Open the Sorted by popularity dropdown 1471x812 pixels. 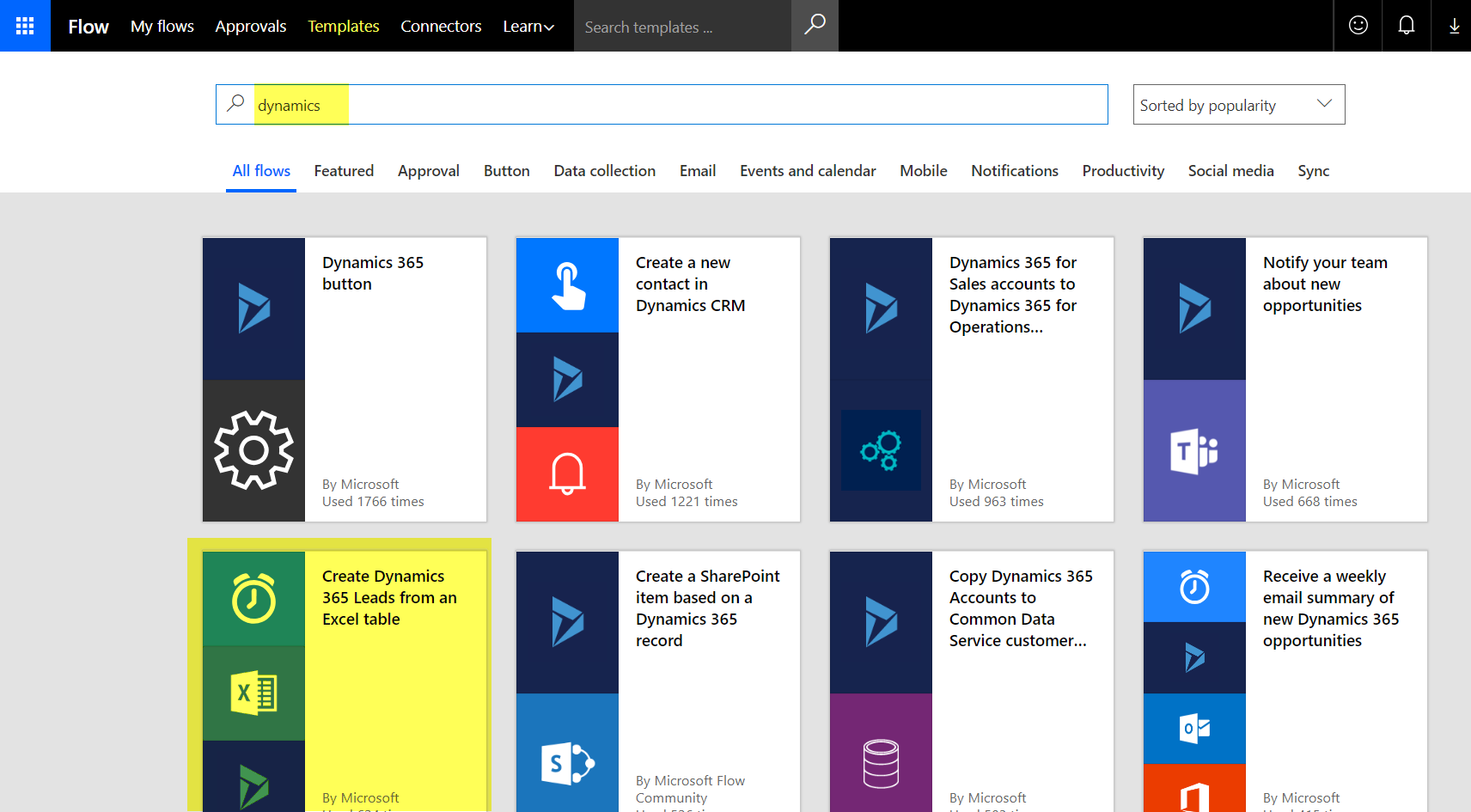[x=1239, y=104]
